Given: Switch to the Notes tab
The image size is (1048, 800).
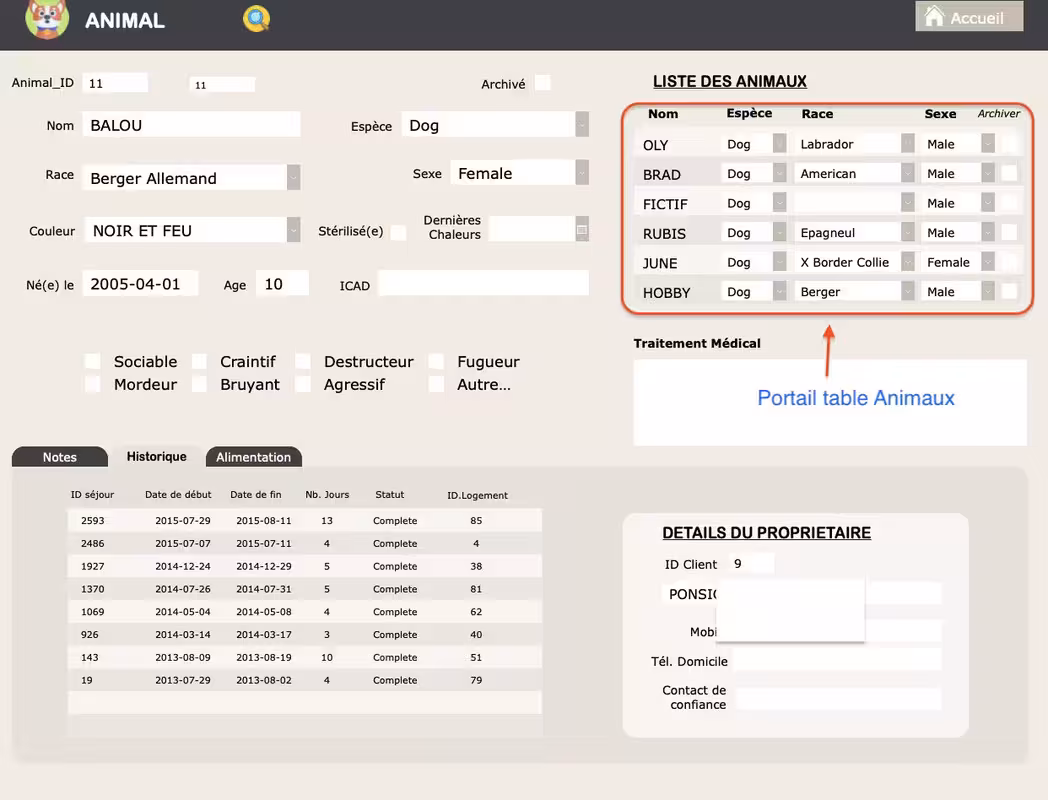Looking at the screenshot, I should [59, 457].
